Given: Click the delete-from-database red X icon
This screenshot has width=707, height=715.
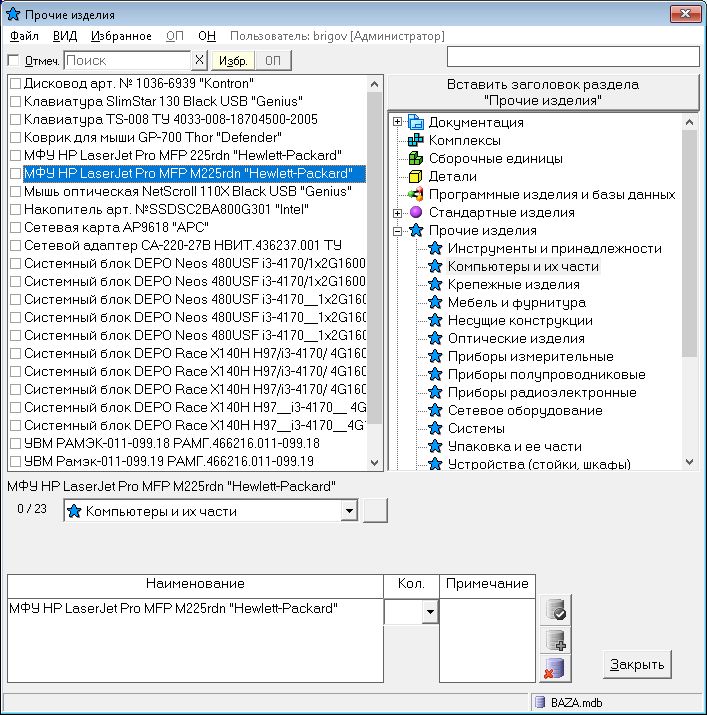Looking at the screenshot, I should [555, 668].
